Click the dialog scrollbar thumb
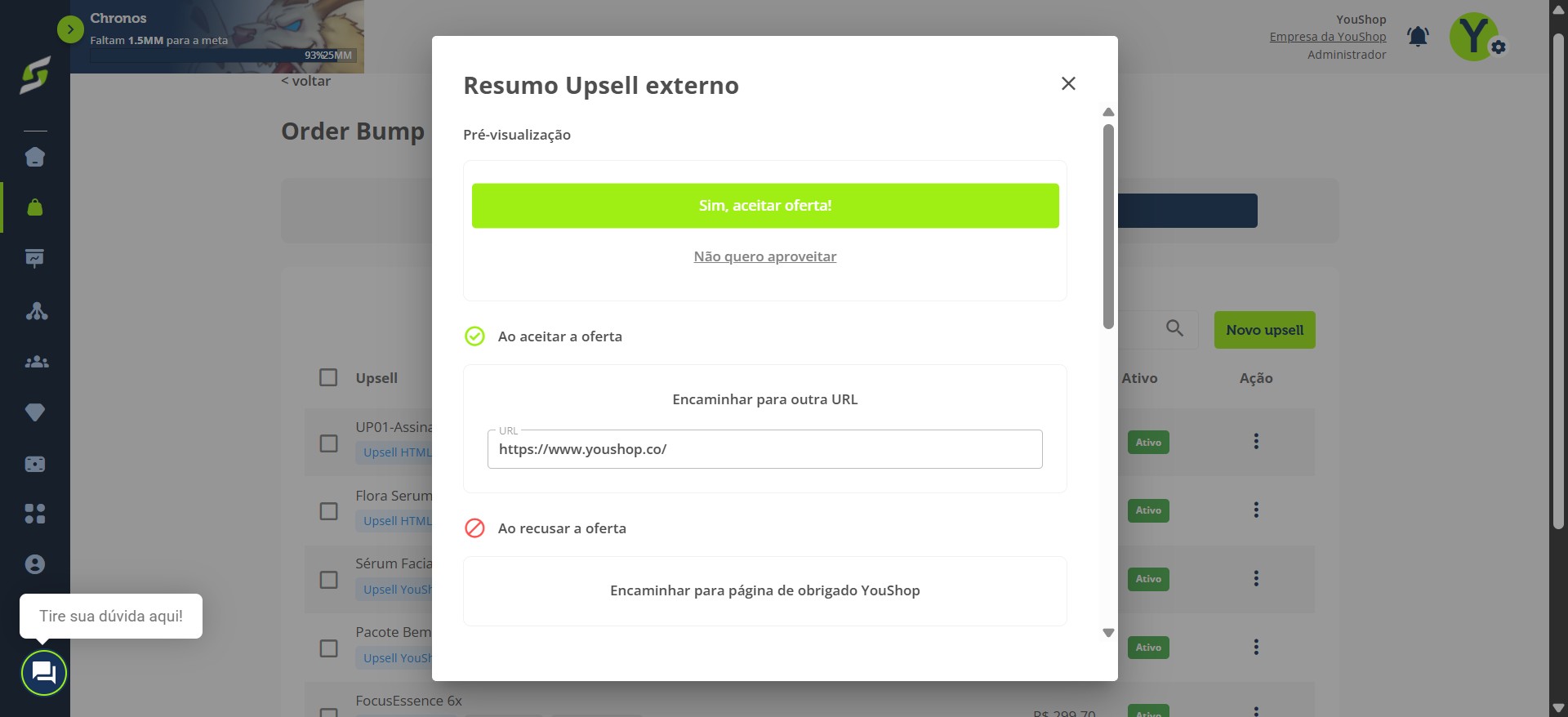 (1108, 226)
